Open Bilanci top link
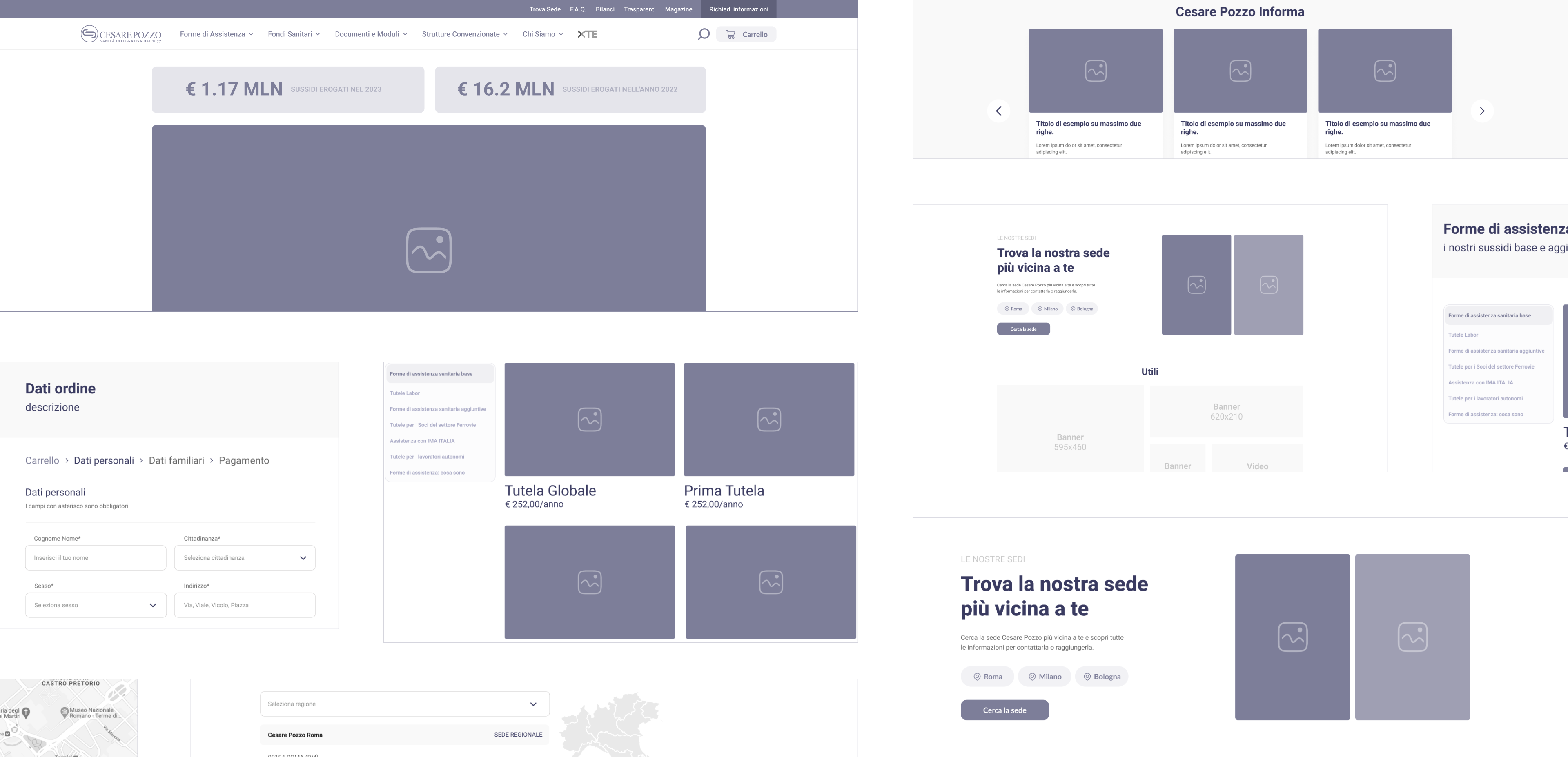 605,9
